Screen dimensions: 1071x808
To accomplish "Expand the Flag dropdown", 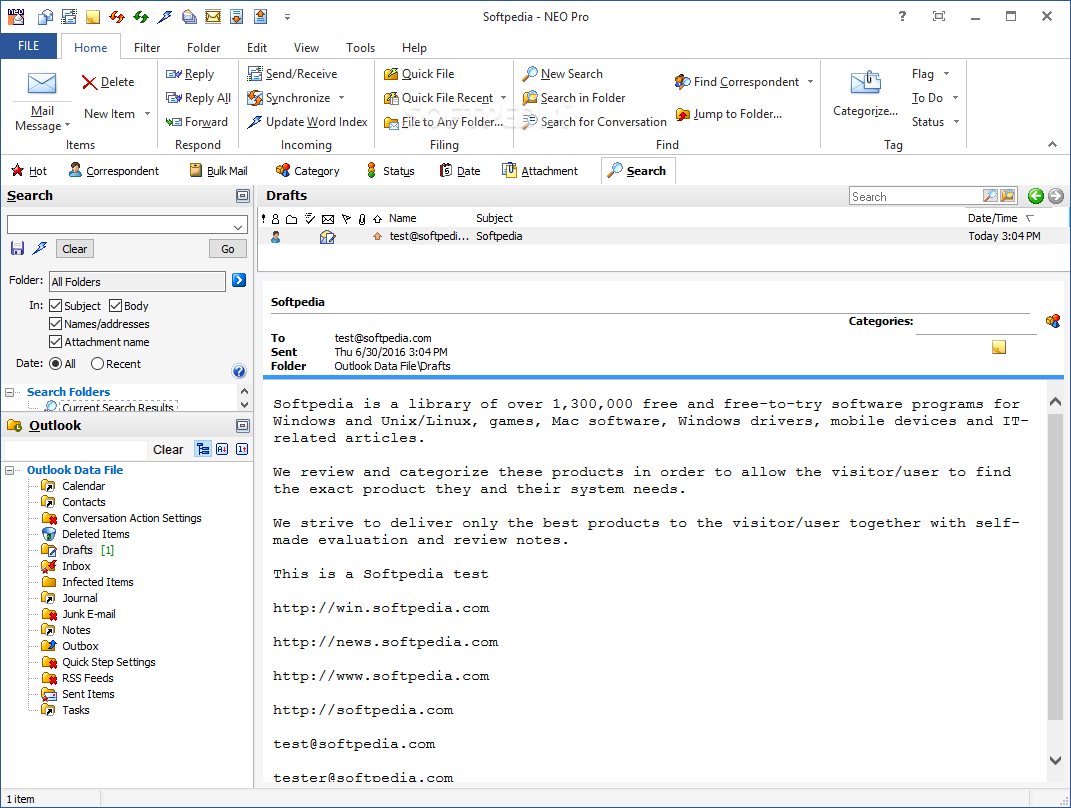I will [947, 74].
